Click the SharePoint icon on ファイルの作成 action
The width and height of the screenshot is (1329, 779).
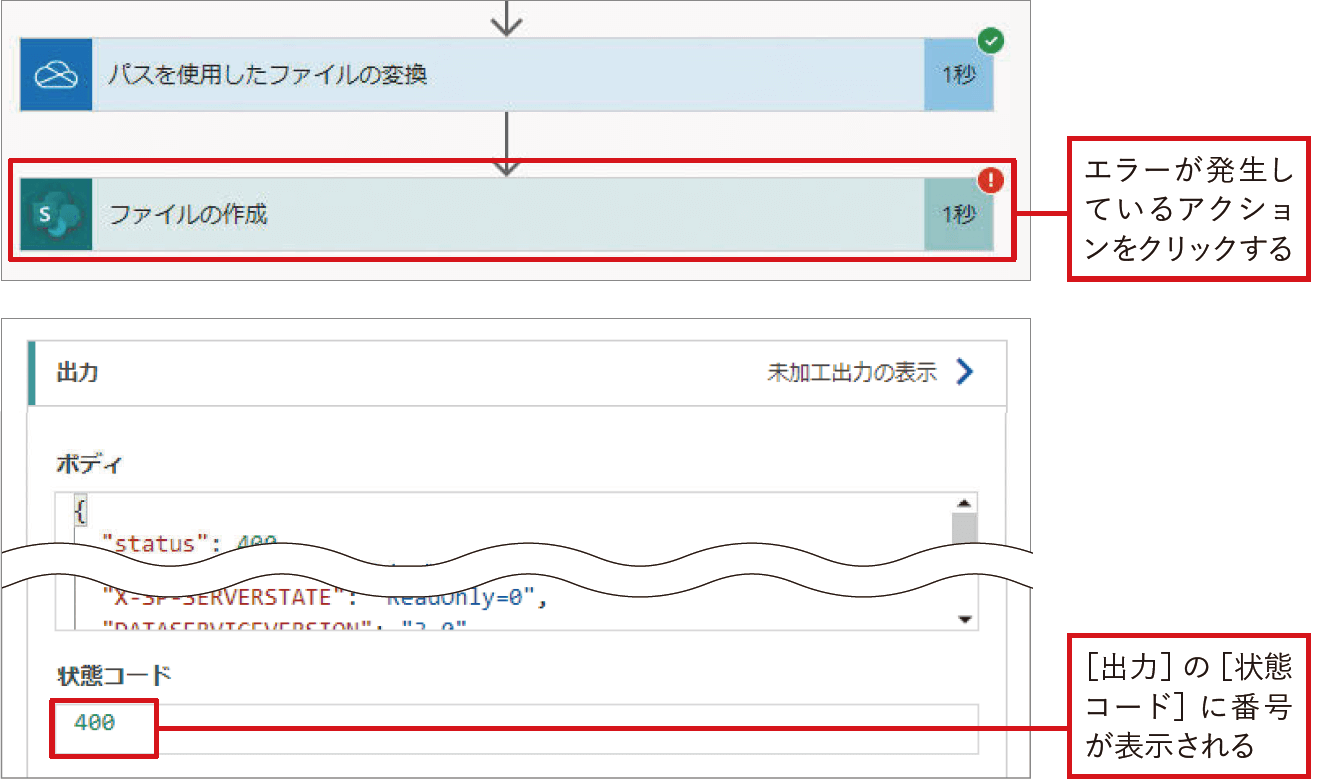click(56, 214)
